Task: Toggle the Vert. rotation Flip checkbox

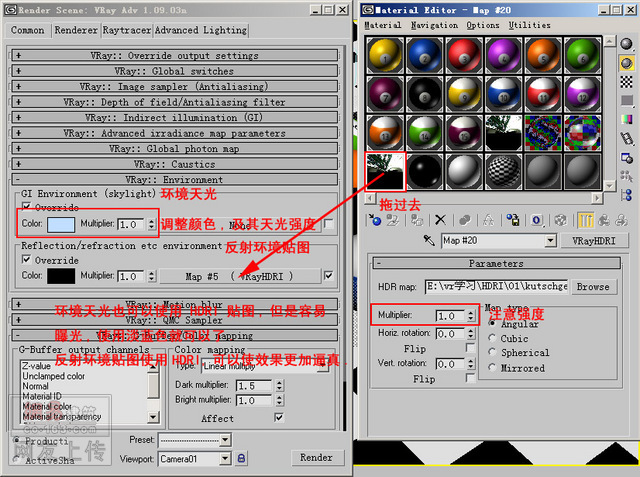Action: click(470, 378)
